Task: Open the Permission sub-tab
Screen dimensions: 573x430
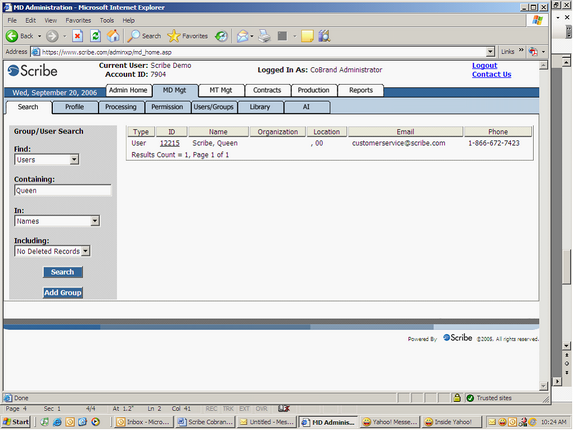Action: click(x=167, y=107)
